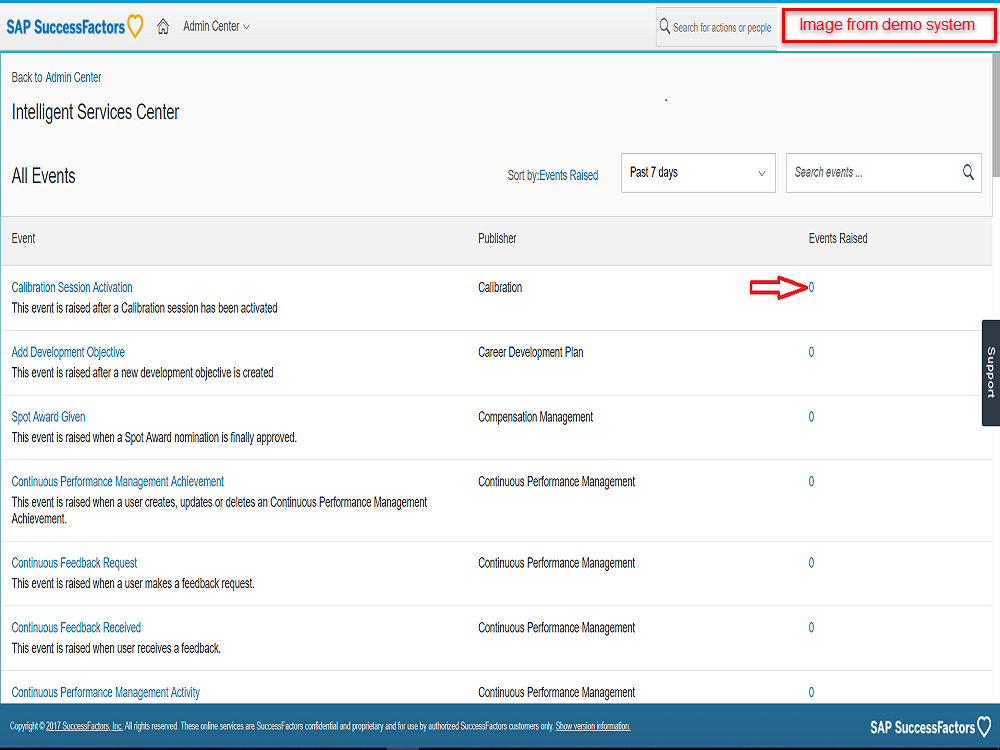
Task: Click events raised count for Continuous Feedback Request
Action: [x=811, y=562]
